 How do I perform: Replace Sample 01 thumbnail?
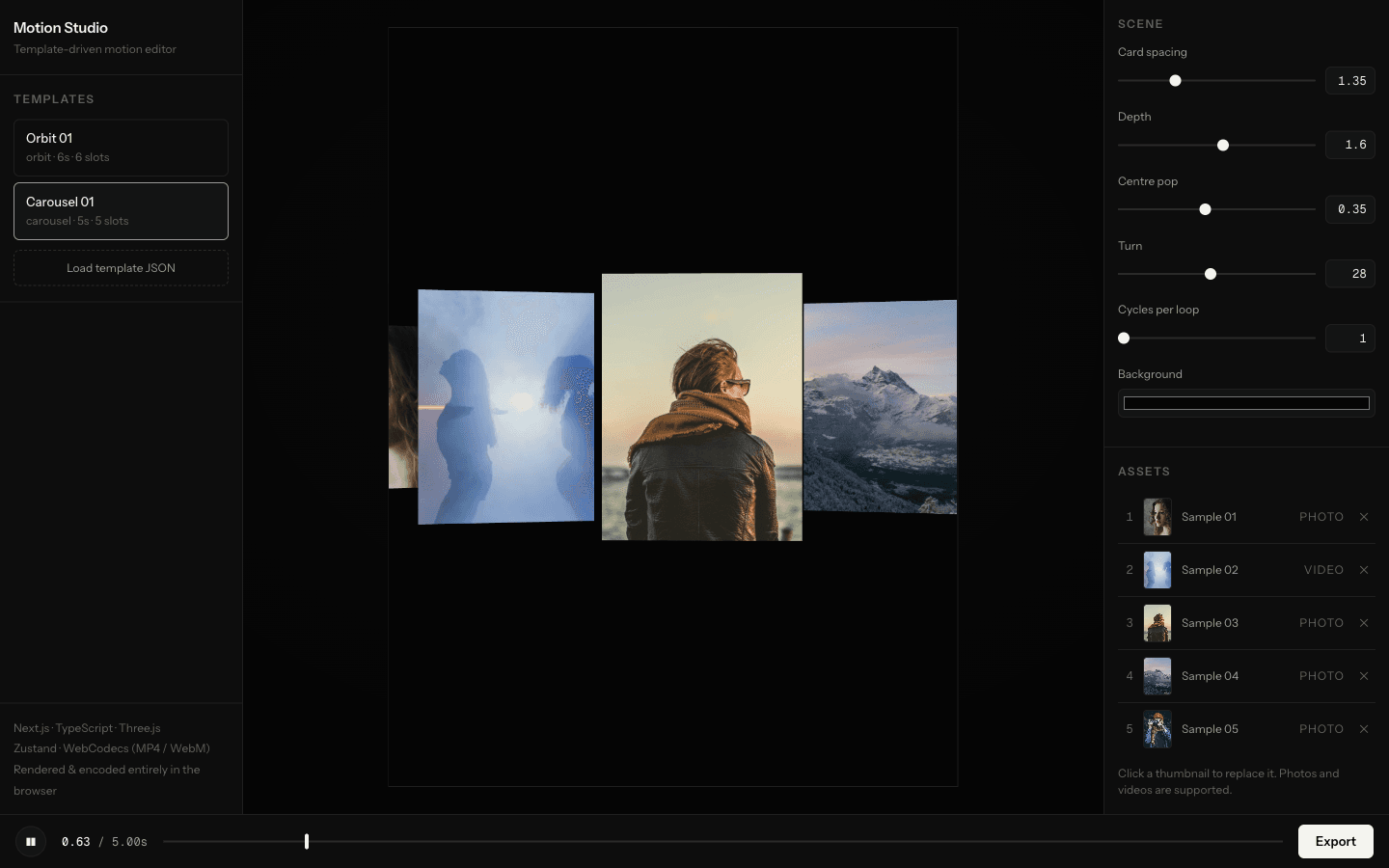pyautogui.click(x=1157, y=517)
